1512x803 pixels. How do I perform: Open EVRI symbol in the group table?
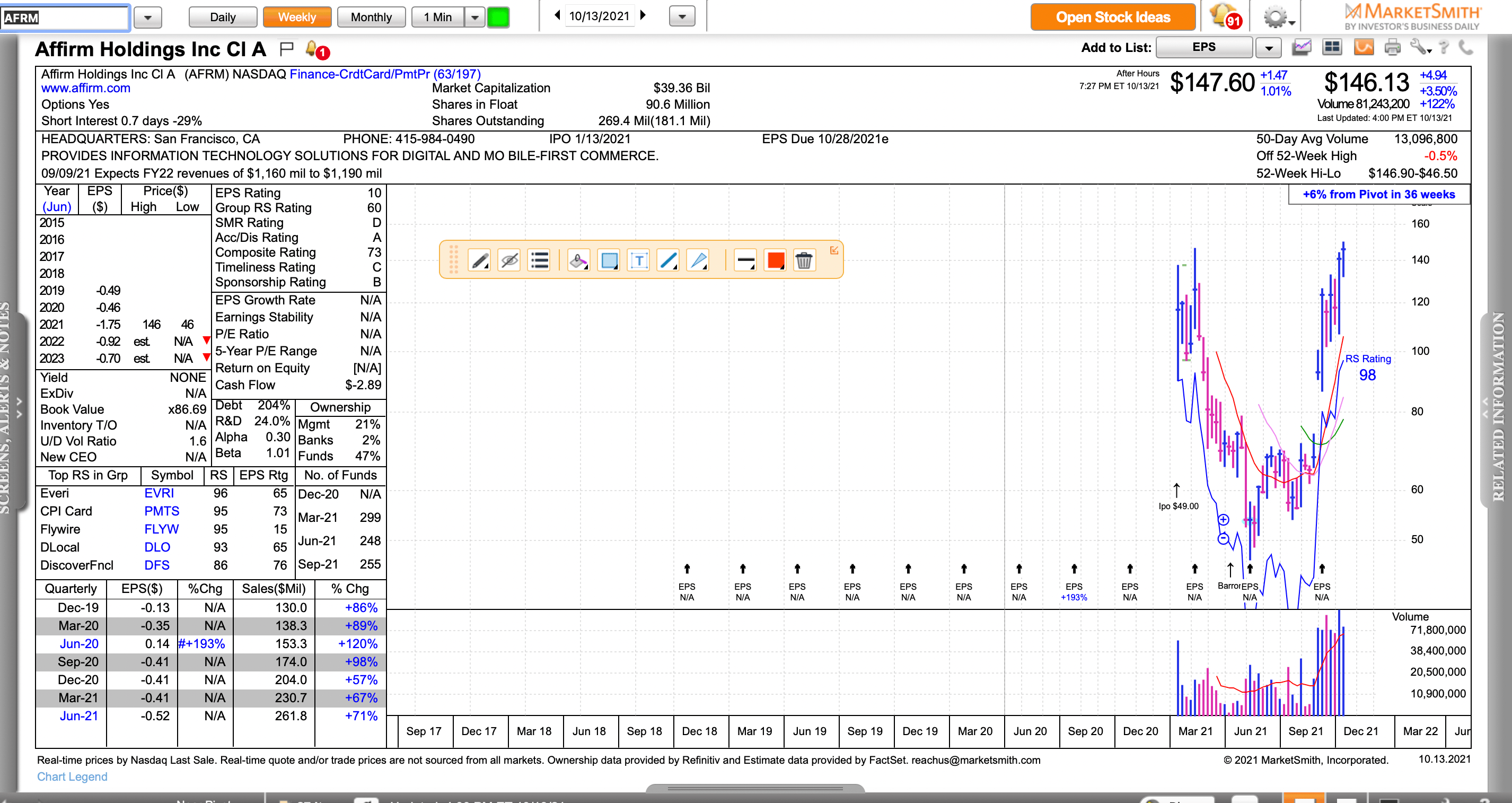159,493
